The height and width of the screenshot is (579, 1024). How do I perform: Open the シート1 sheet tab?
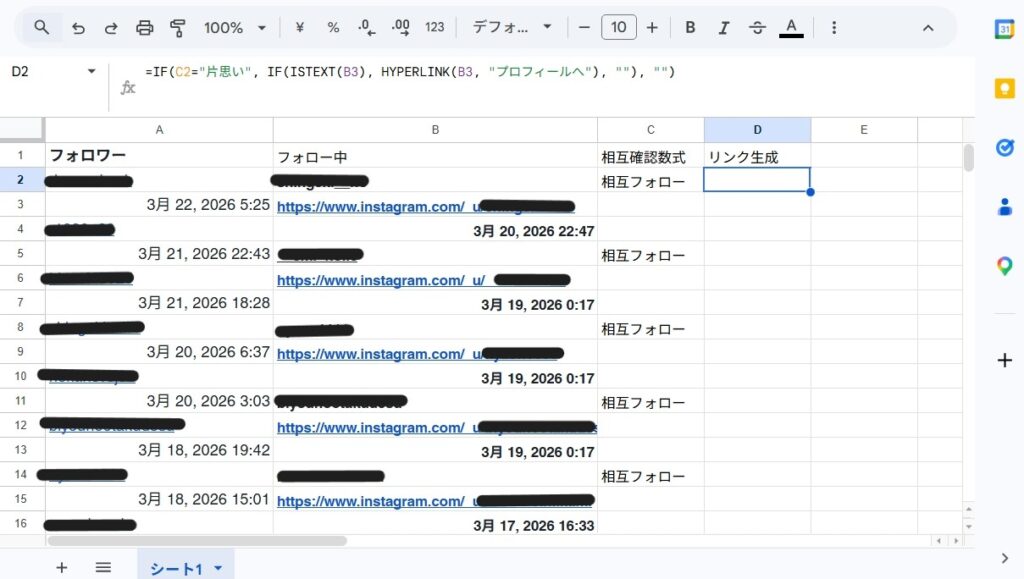(177, 568)
